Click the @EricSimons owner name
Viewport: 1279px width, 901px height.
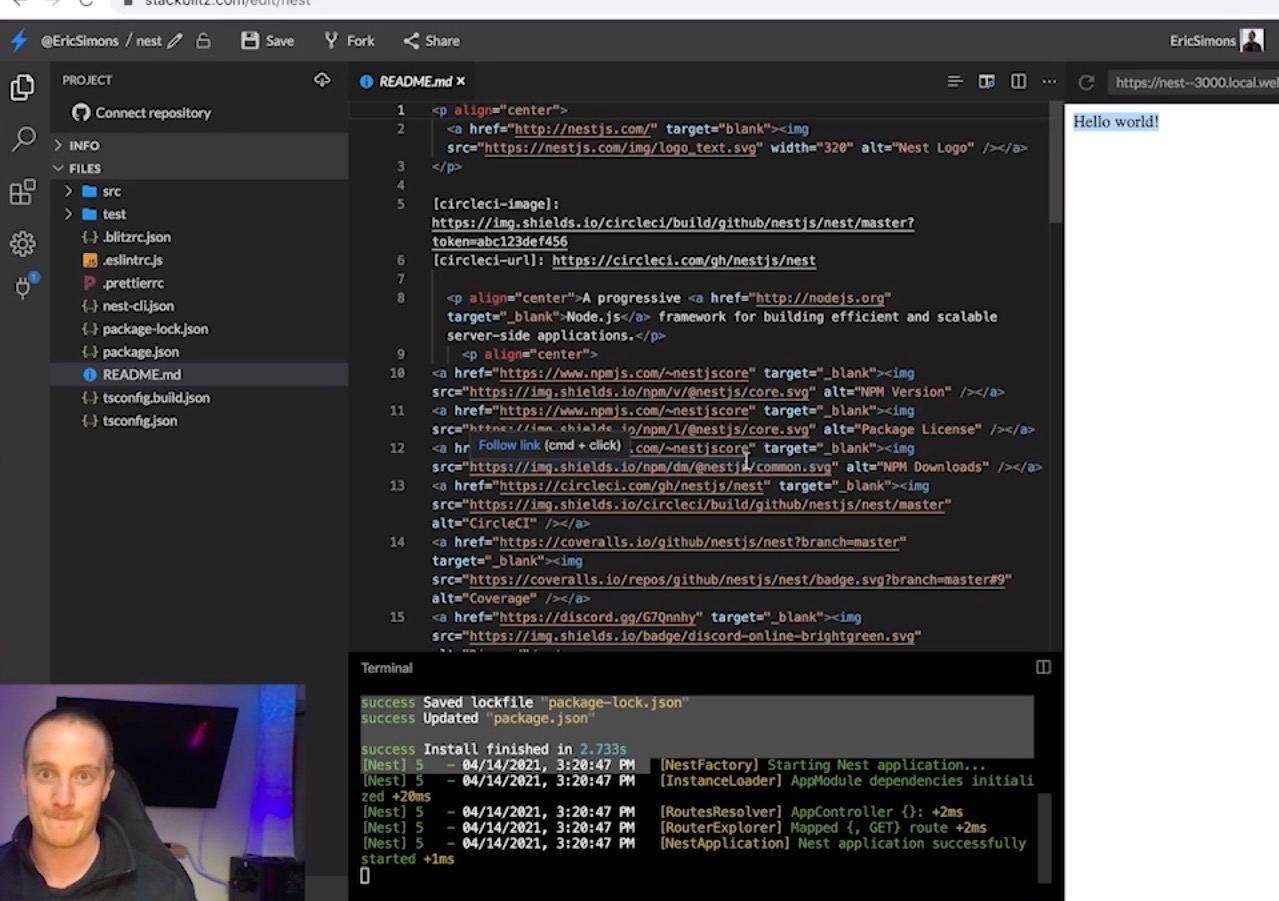click(80, 41)
